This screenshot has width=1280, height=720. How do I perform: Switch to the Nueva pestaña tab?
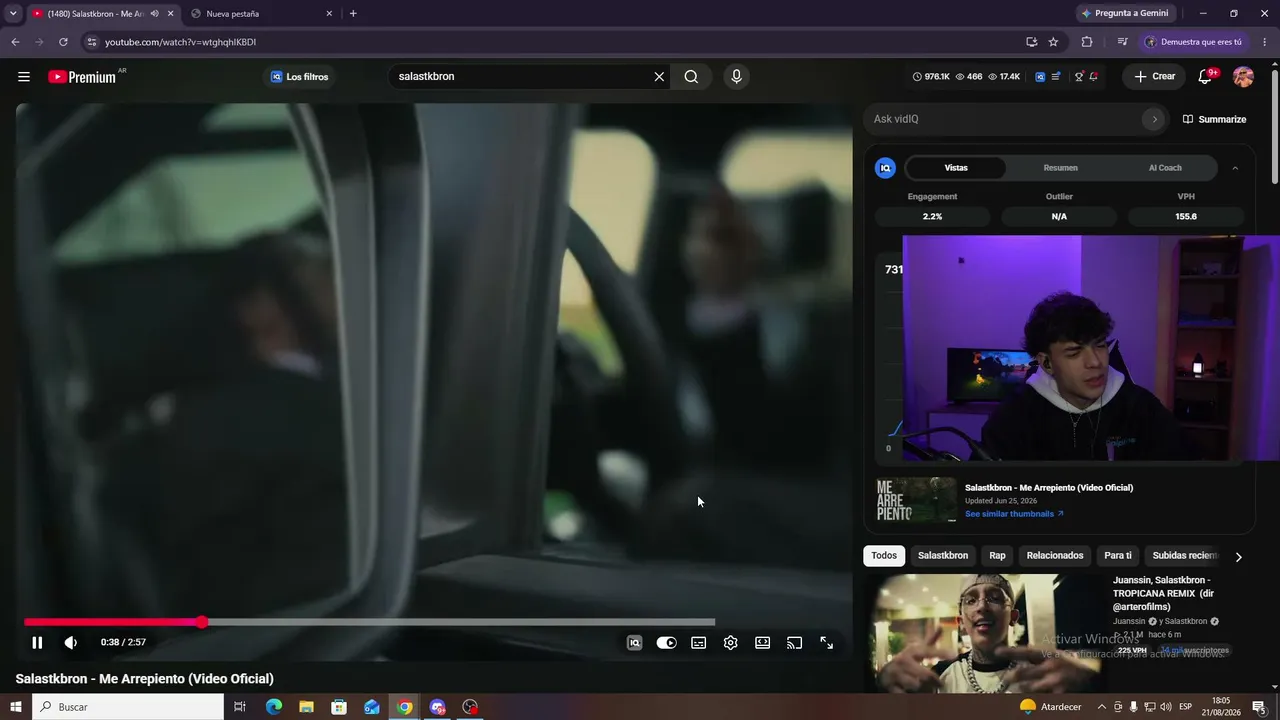258,14
